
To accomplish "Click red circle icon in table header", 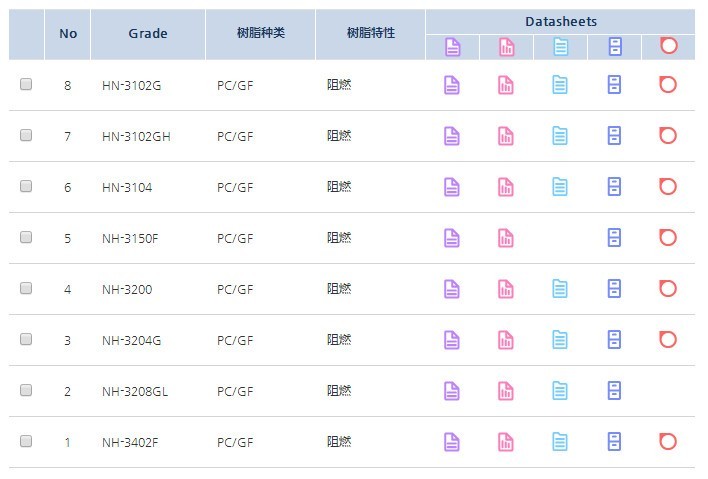I will [x=669, y=46].
